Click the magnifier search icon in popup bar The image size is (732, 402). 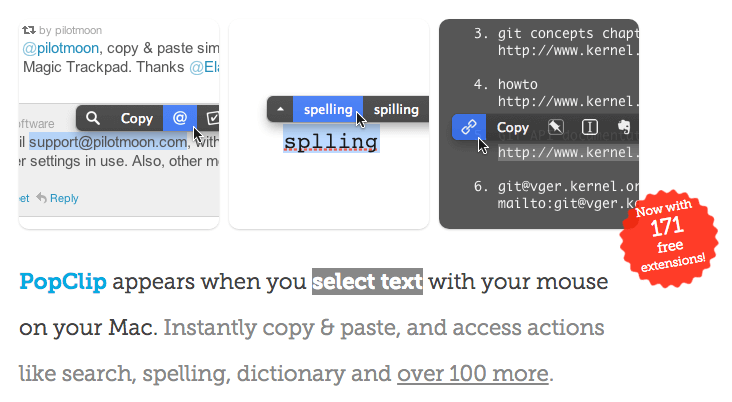(x=92, y=118)
